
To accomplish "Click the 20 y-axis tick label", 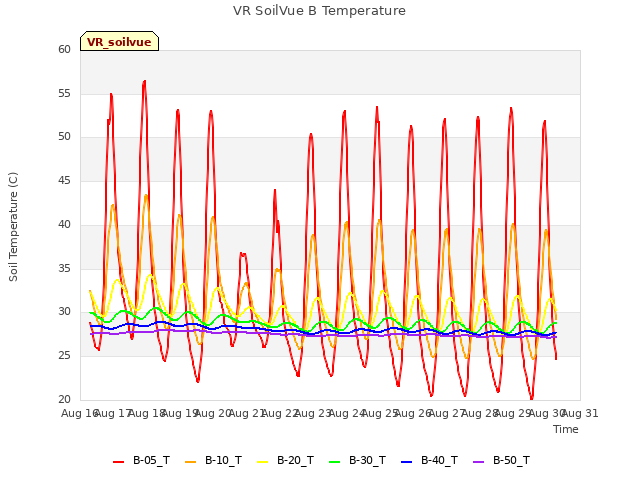I will (x=64, y=399).
